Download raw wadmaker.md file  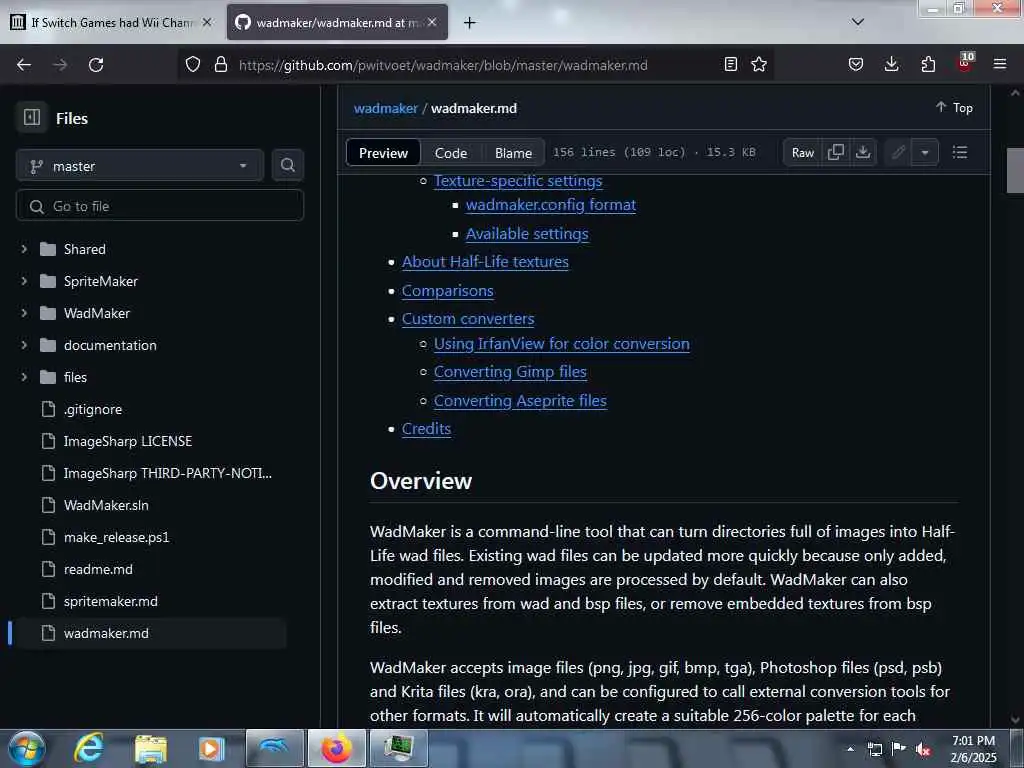point(863,152)
